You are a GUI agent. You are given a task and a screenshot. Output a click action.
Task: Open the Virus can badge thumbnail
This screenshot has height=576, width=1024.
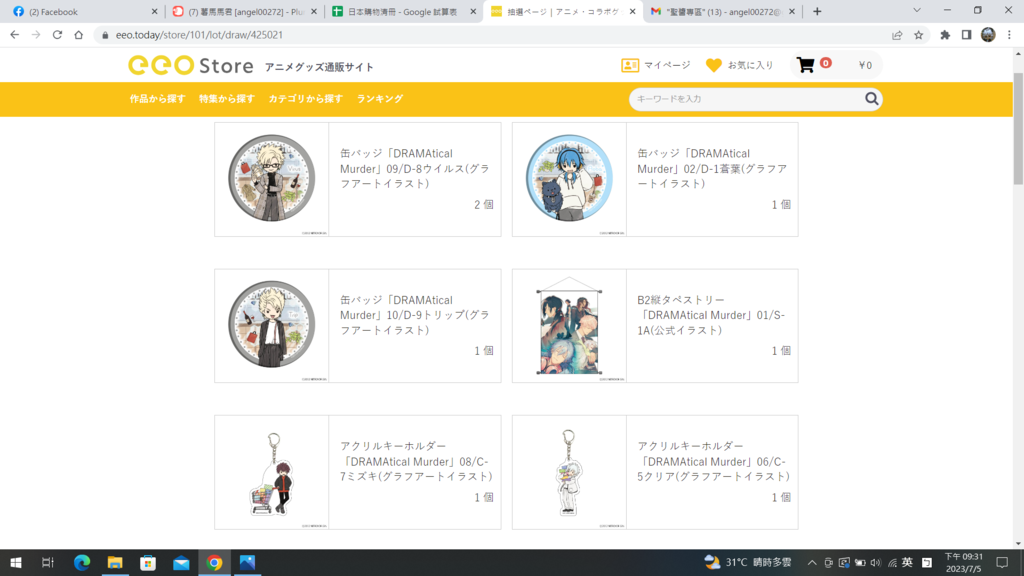click(x=272, y=179)
